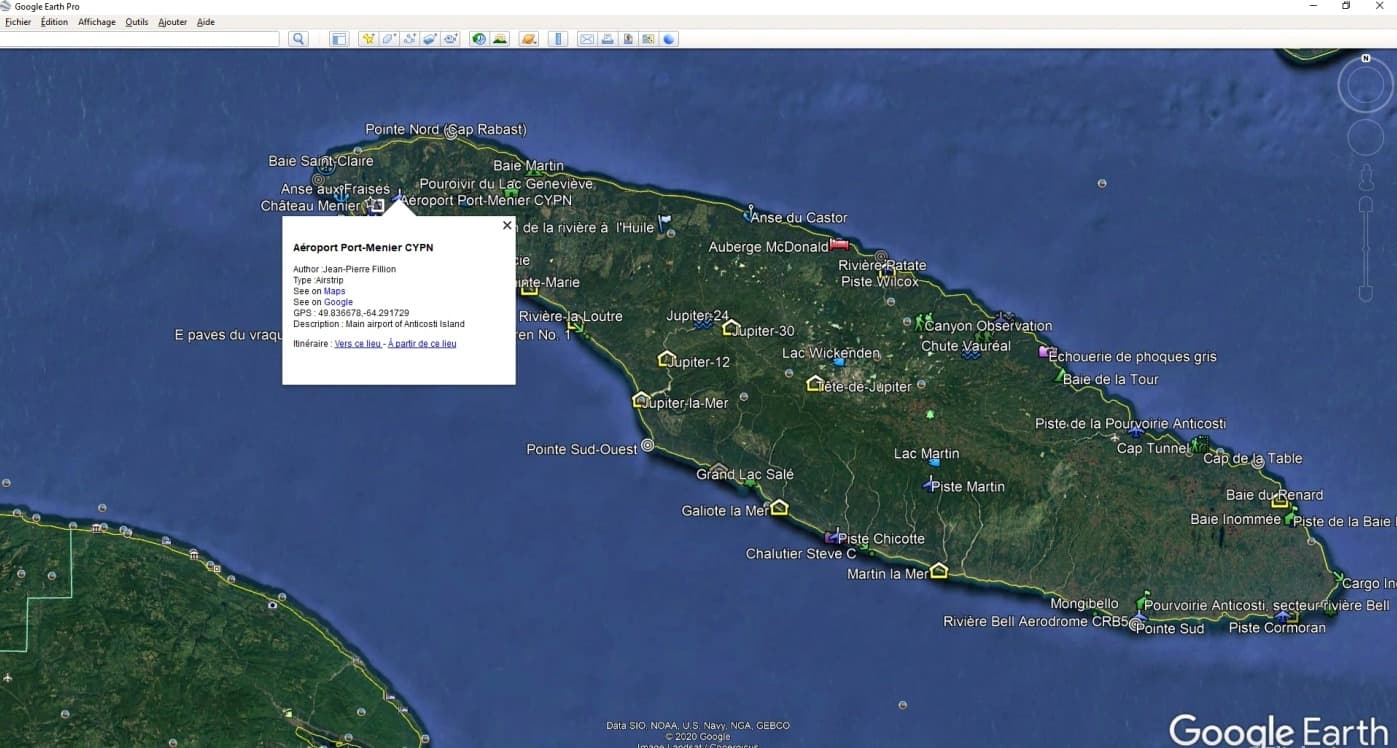Viewport: 1397px width, 748px height.
Task: Add a new placemark with pushpin tool
Action: point(368,39)
